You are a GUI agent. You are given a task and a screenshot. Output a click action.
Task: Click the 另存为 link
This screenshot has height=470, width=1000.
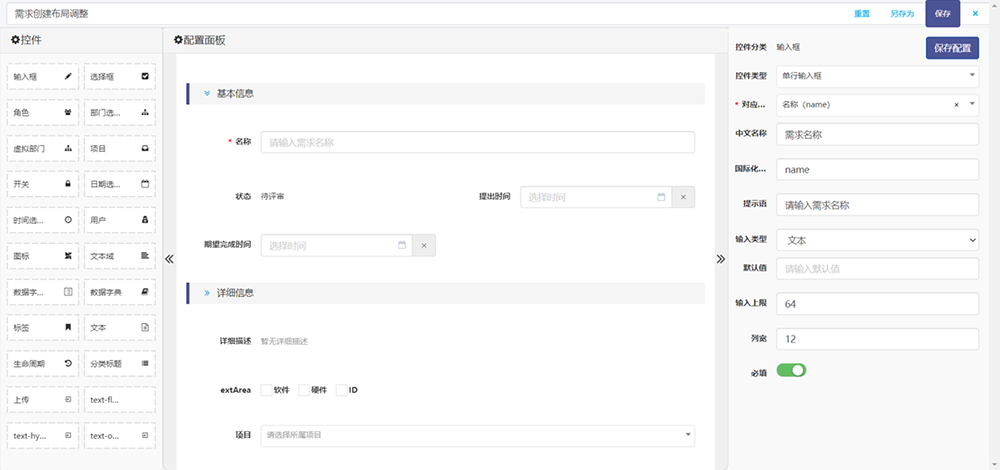click(x=902, y=14)
